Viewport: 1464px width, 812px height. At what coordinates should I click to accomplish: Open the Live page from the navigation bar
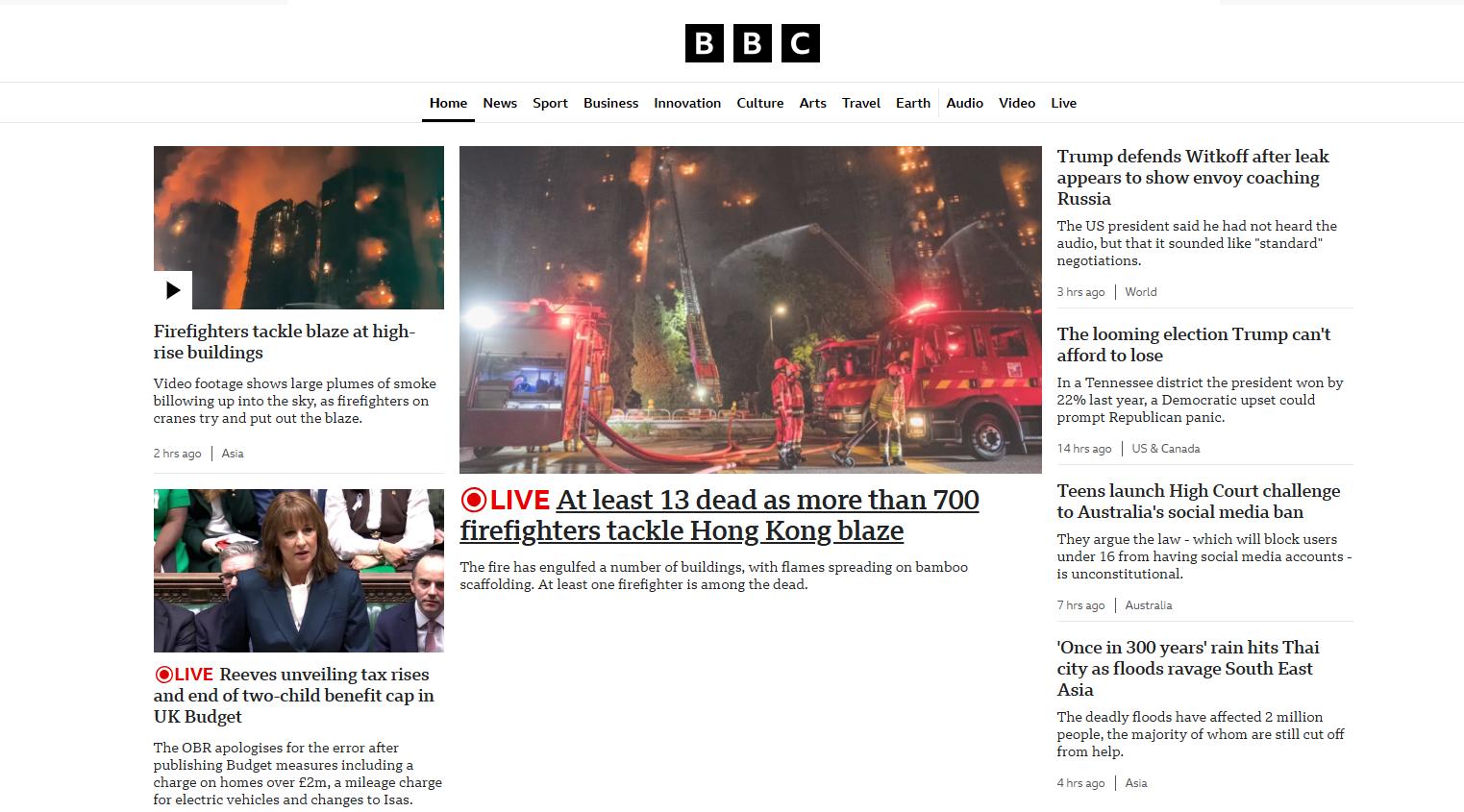(1063, 103)
